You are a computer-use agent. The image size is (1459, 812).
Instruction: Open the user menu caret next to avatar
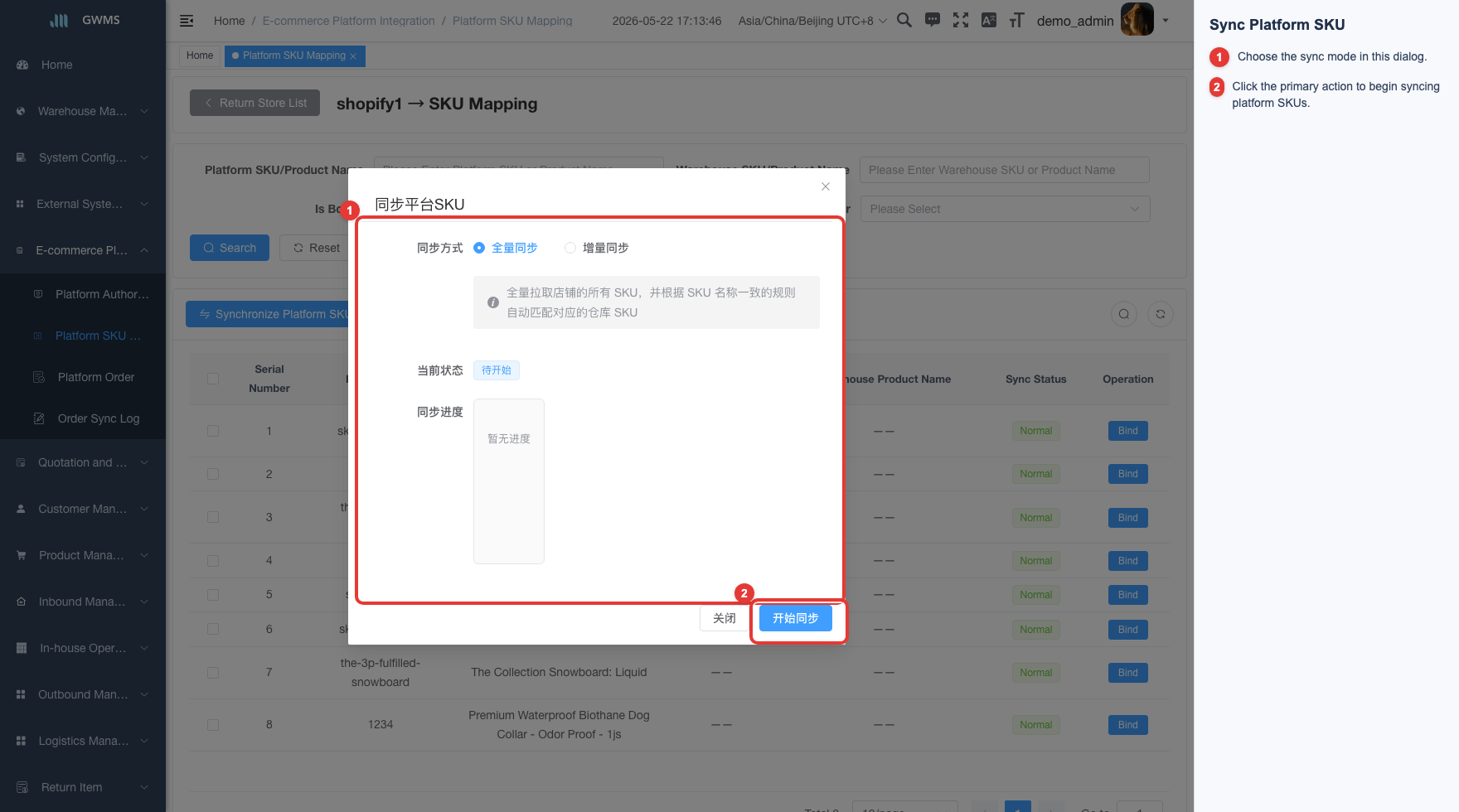tap(1166, 20)
